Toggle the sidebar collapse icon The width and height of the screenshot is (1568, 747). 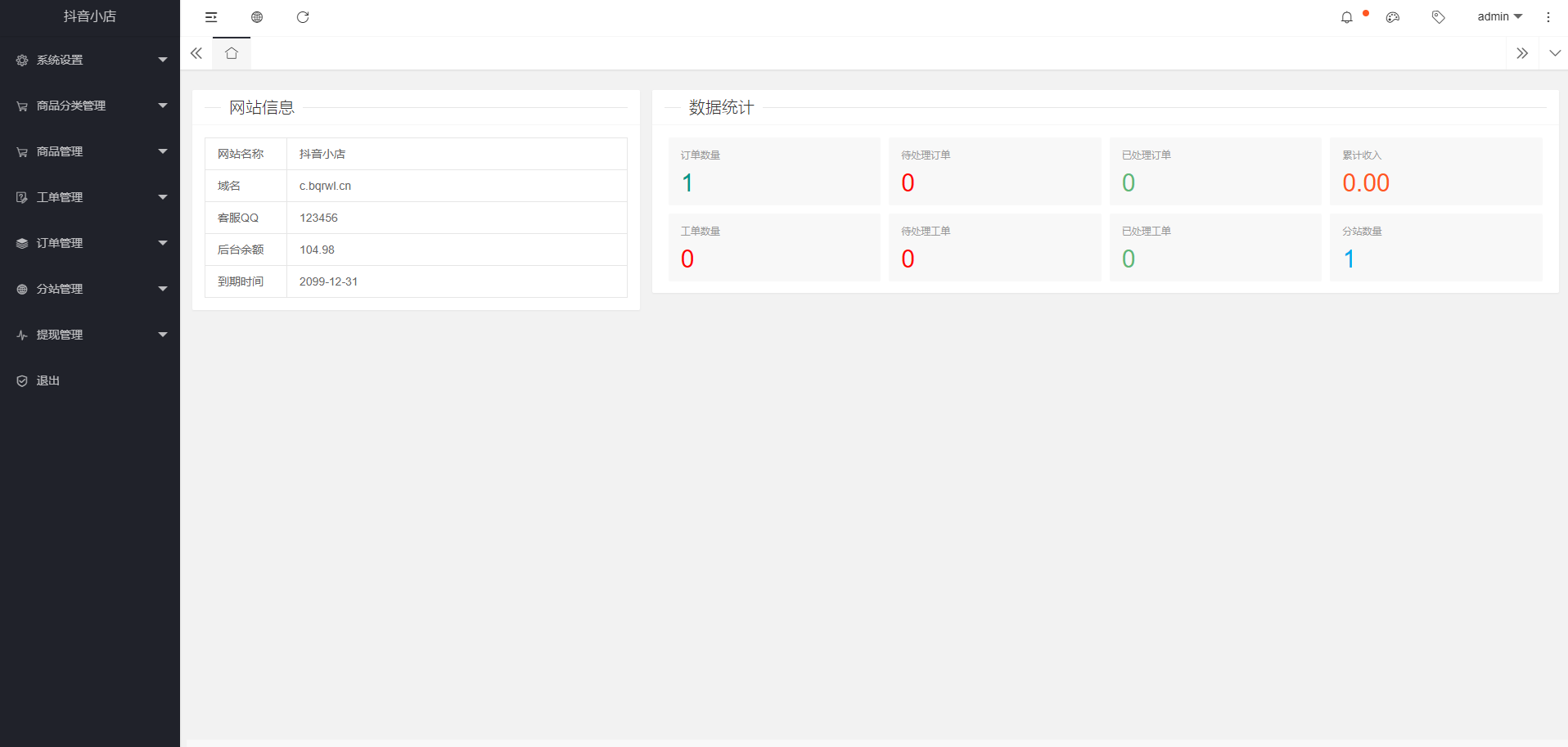coord(211,17)
